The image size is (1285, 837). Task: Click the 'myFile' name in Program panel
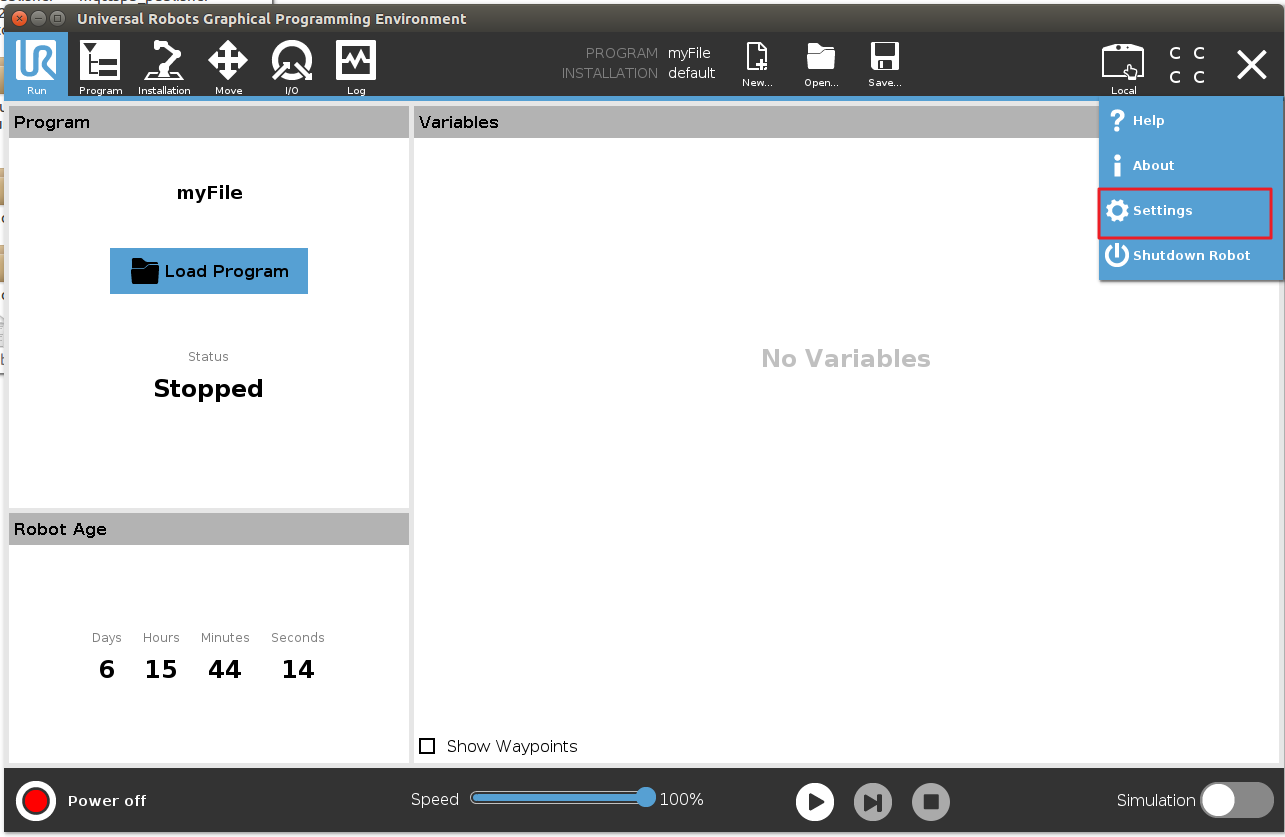coord(209,193)
